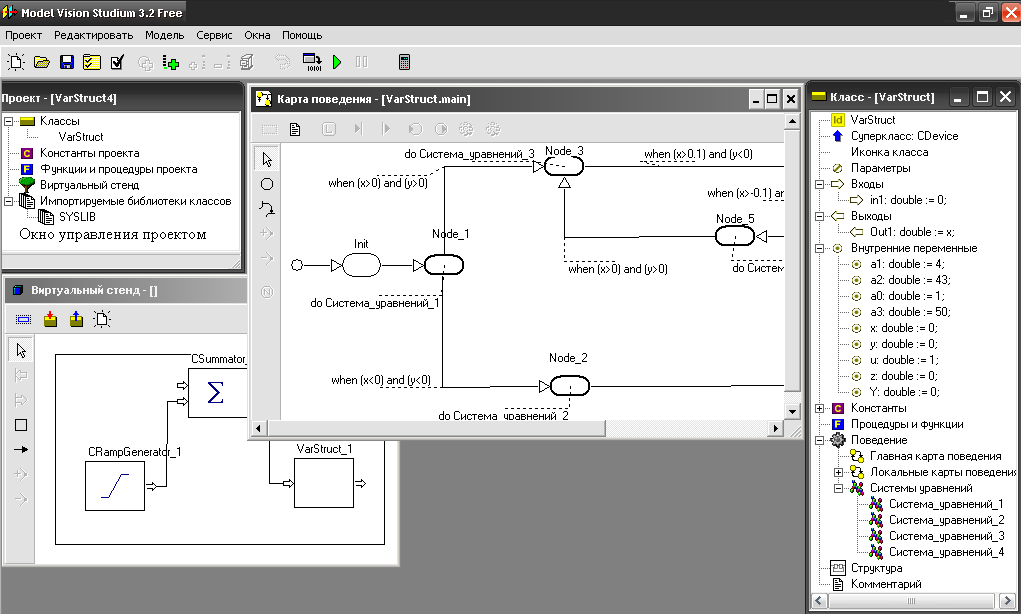Viewport: 1021px width, 614px height.
Task: Select the square block tool in Virtual stand
Action: click(21, 425)
